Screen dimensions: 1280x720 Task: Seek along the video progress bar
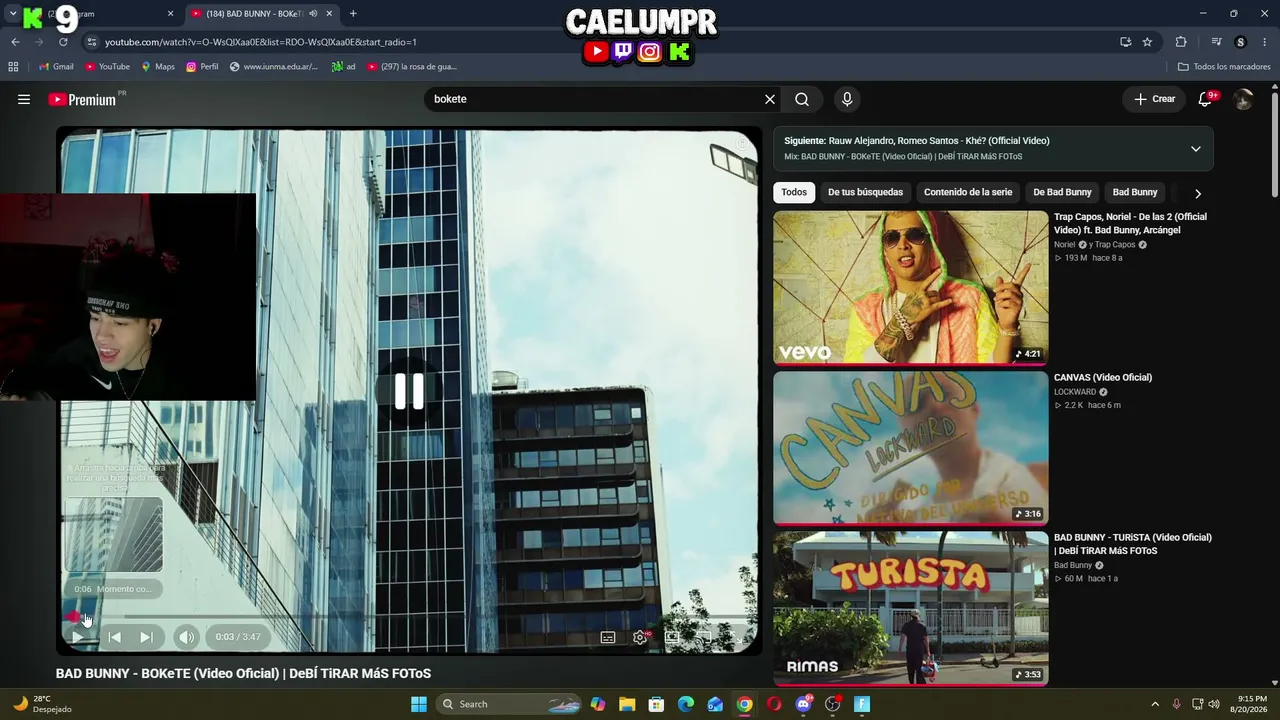click(x=409, y=617)
